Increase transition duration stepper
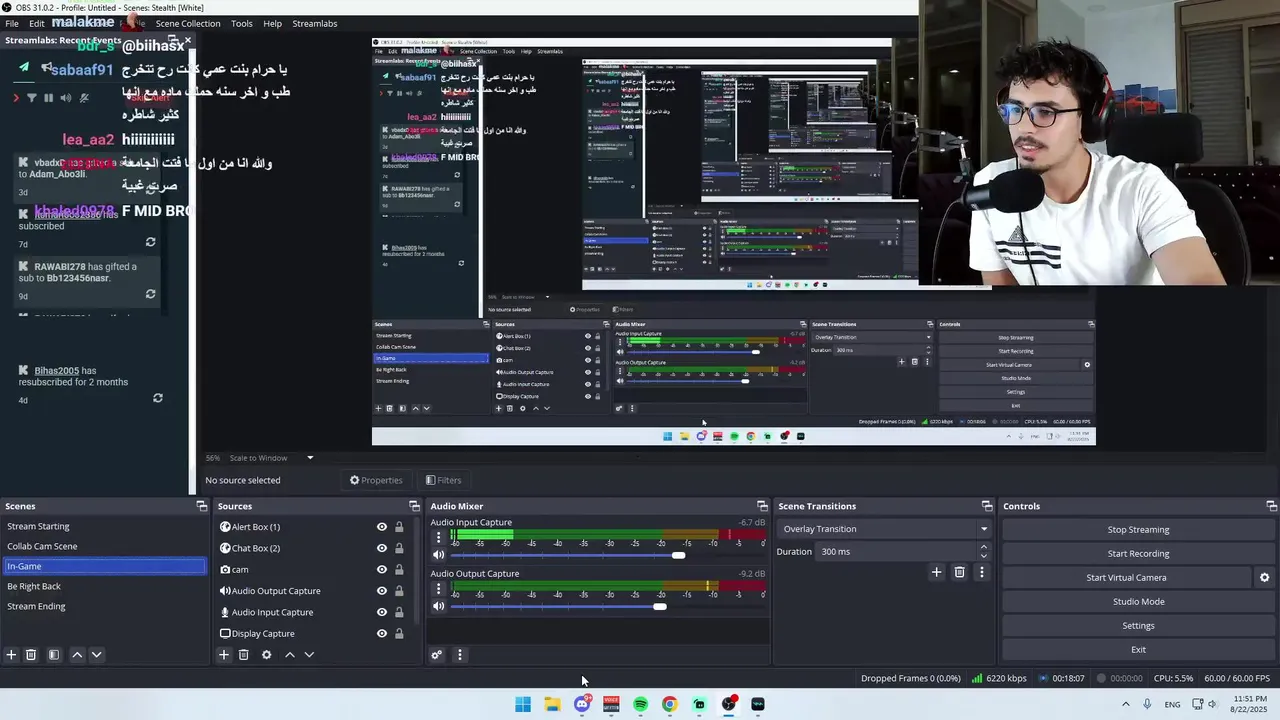 tap(984, 547)
